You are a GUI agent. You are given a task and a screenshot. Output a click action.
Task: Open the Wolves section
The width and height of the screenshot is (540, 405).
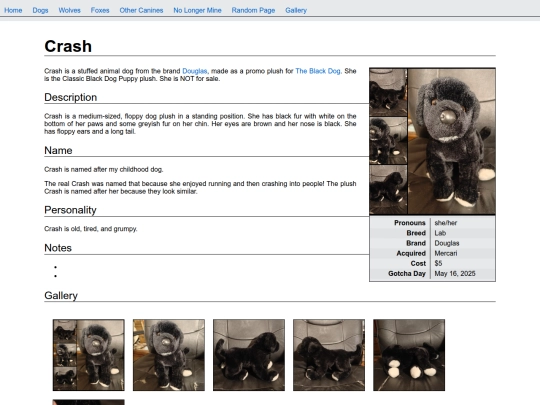click(70, 10)
